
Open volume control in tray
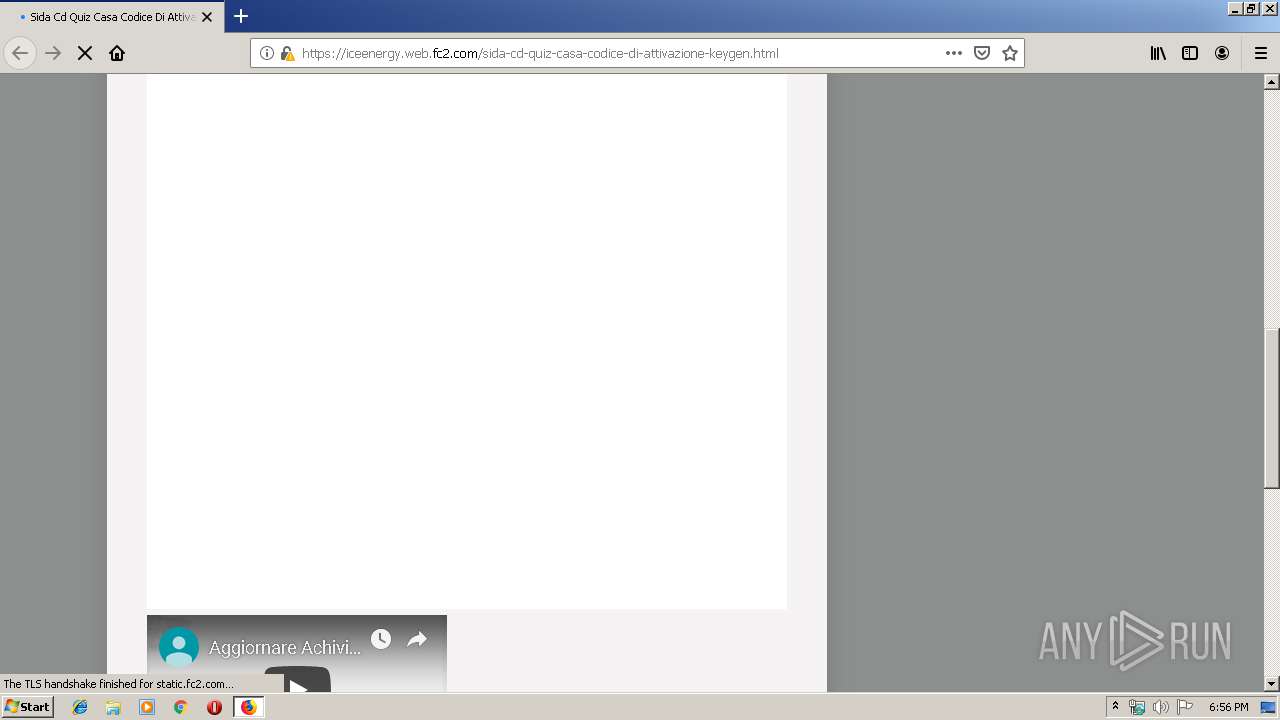click(1161, 707)
